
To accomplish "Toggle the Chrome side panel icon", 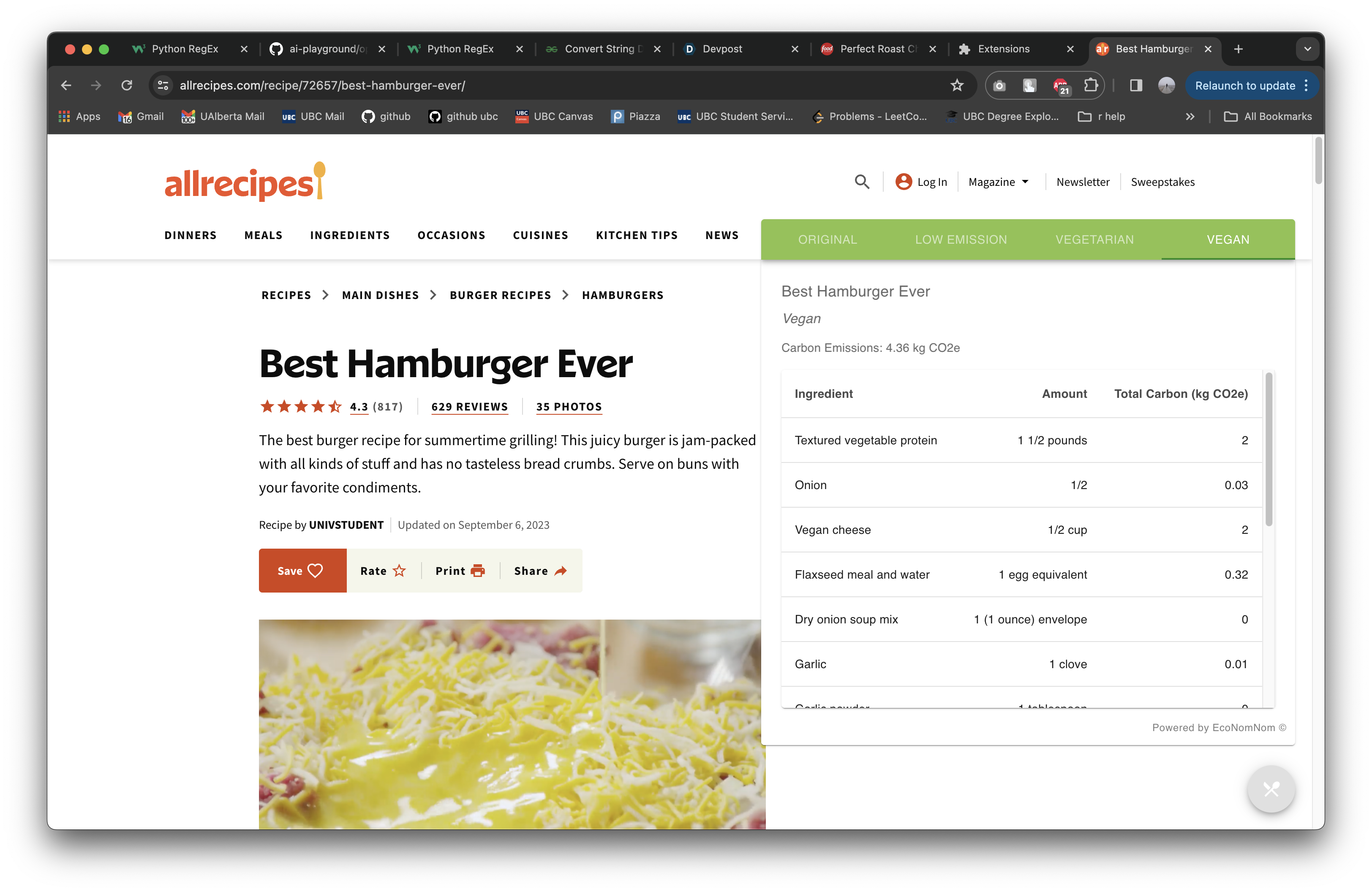I will click(1135, 85).
